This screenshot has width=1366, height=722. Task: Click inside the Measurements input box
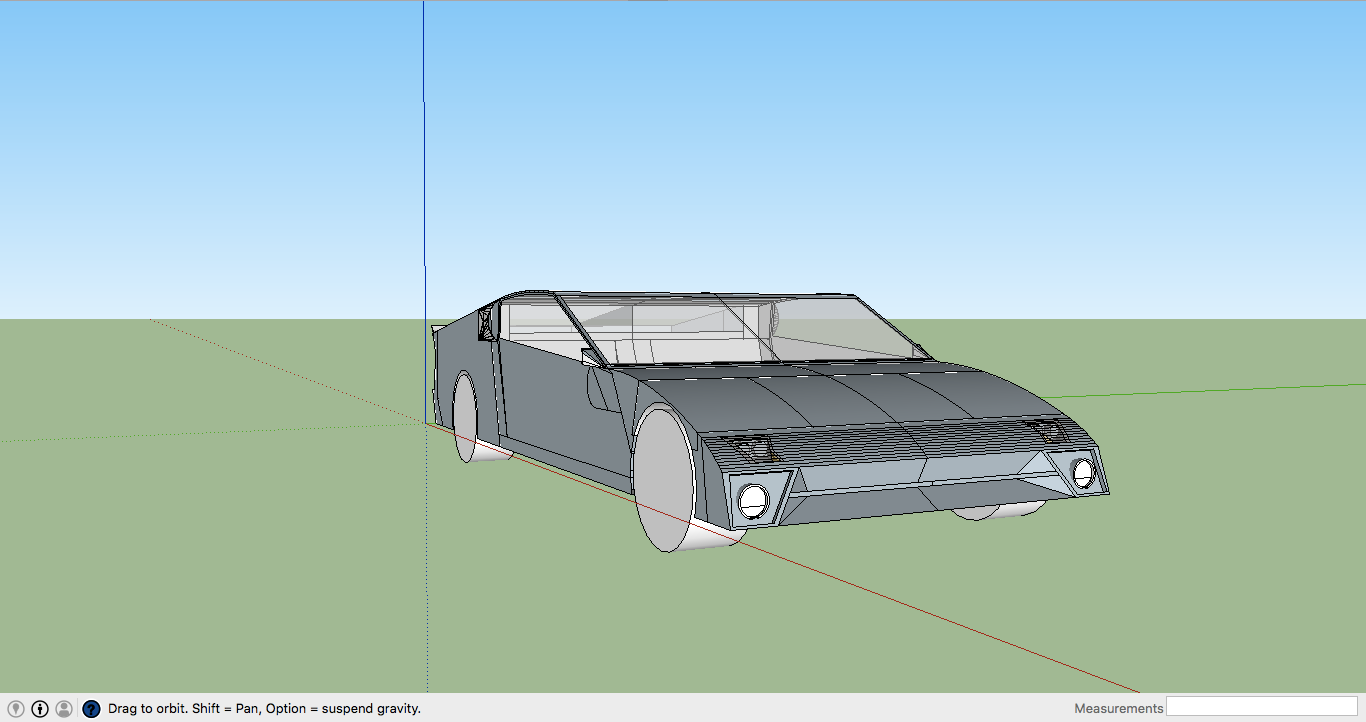coord(1262,707)
